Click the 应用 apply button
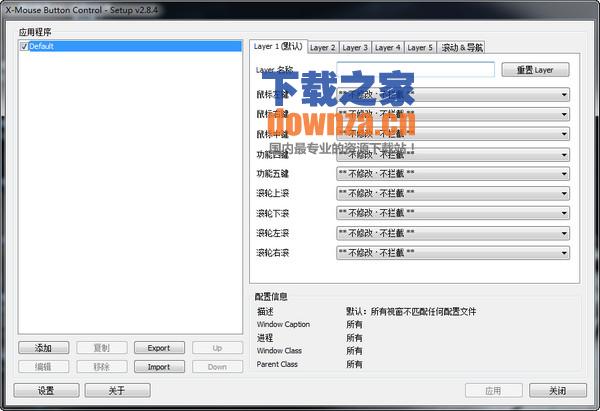This screenshot has height=411, width=600. [x=494, y=390]
